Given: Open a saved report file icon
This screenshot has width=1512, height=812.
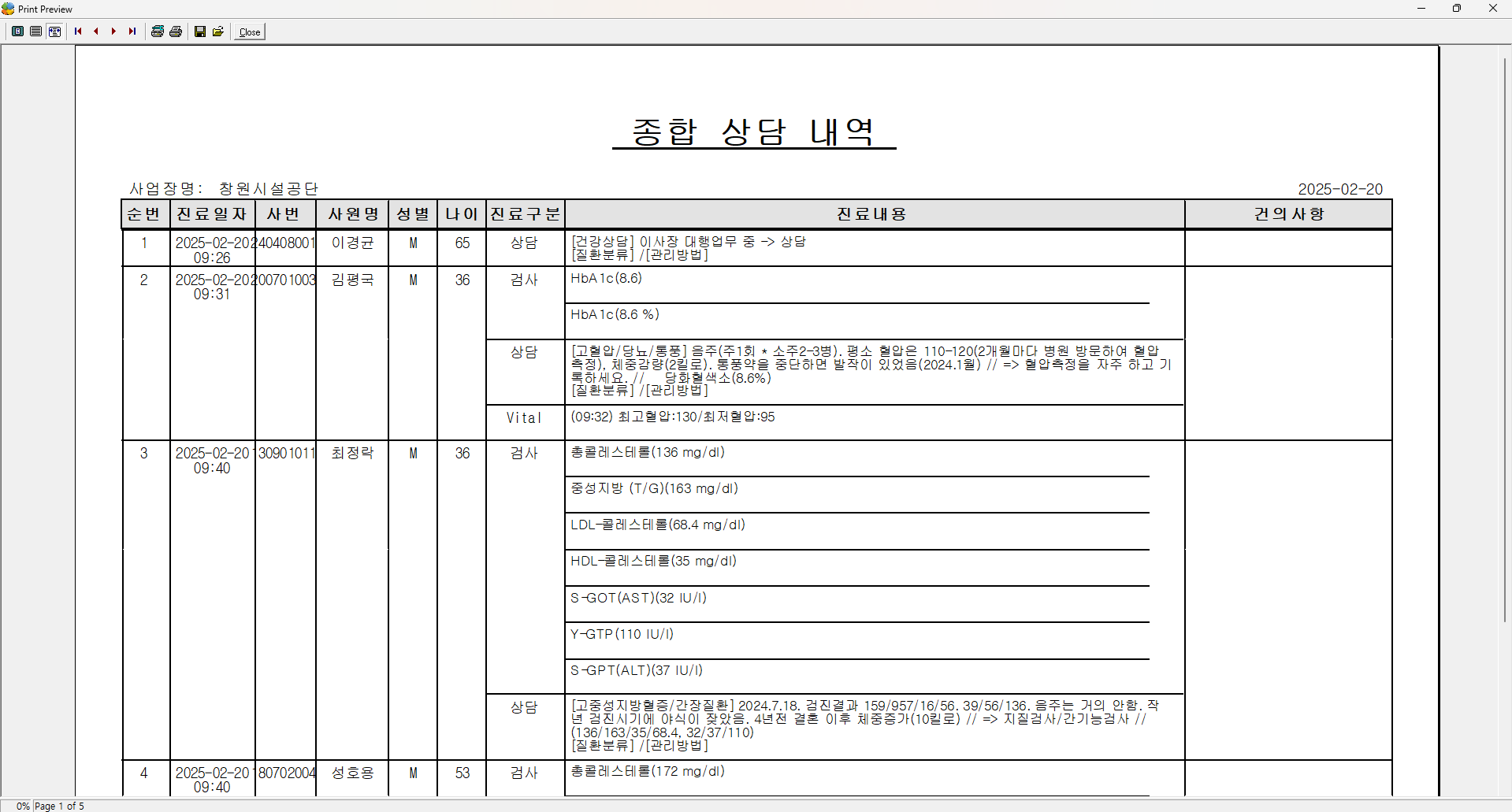Looking at the screenshot, I should tap(218, 32).
